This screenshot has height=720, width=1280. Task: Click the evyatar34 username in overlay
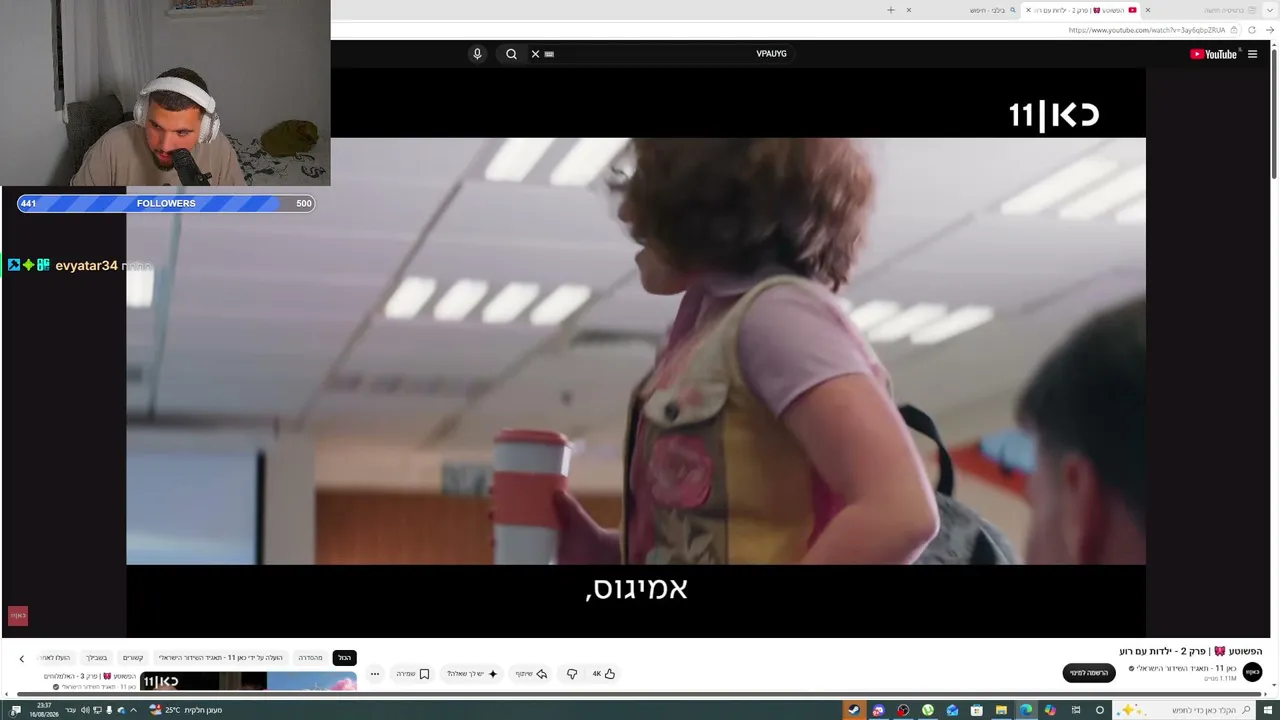(86, 266)
